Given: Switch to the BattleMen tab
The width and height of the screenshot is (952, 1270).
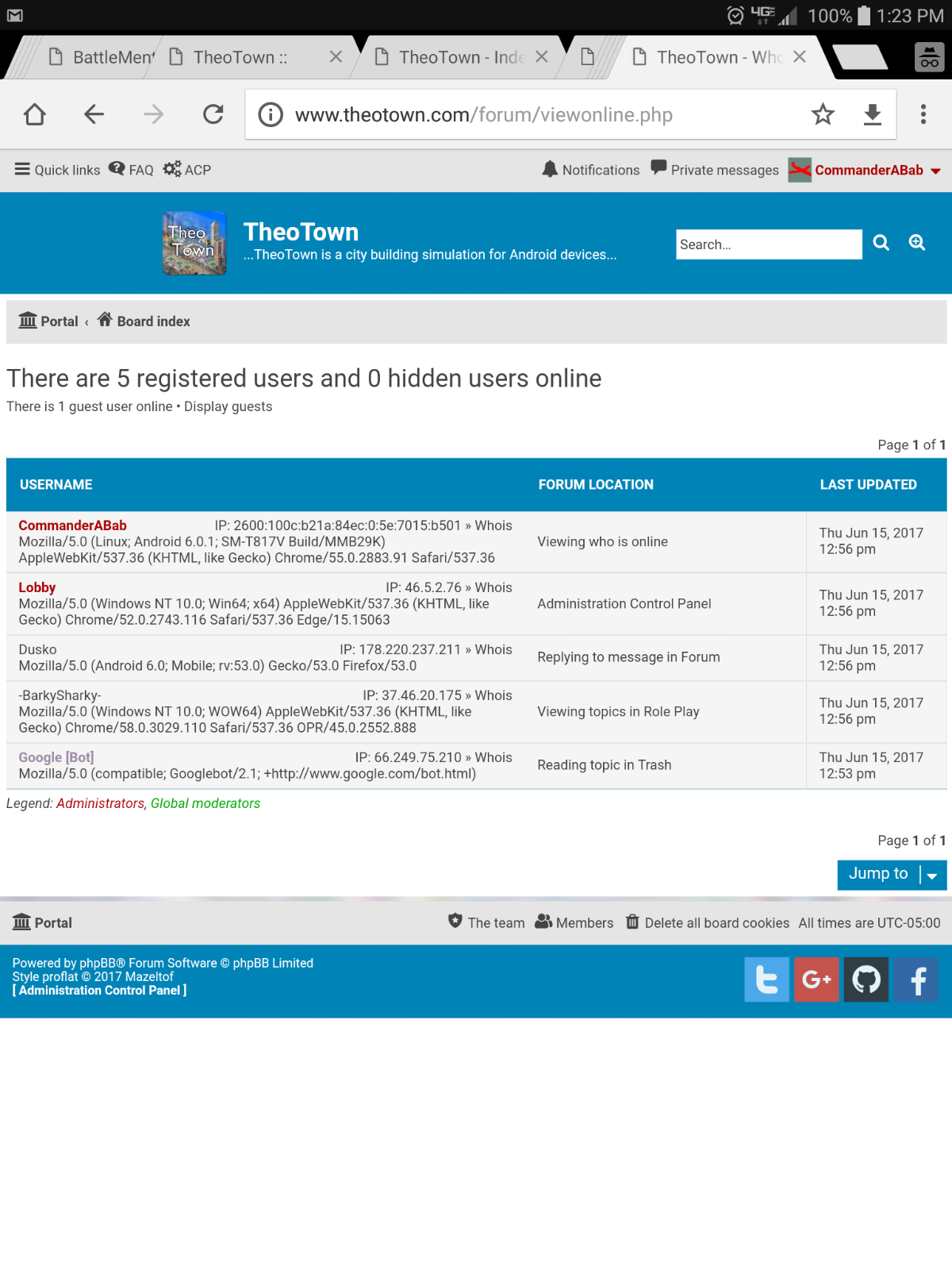Looking at the screenshot, I should point(101,57).
